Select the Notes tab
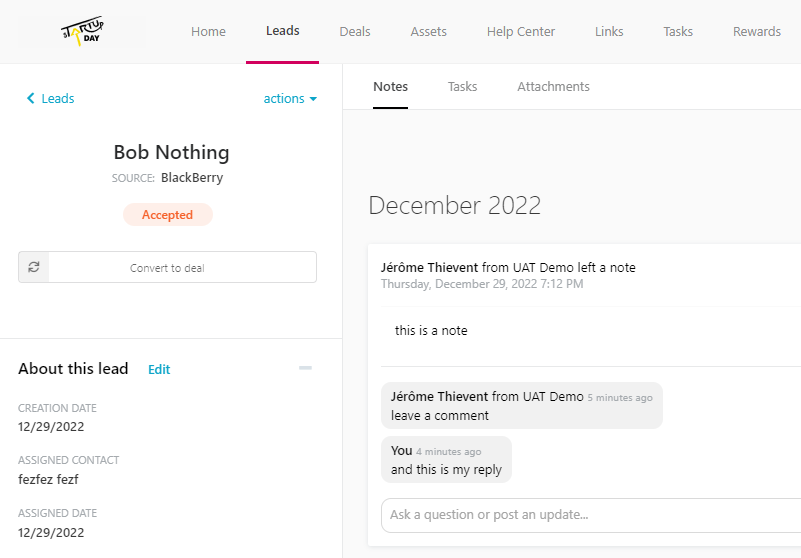 (x=390, y=86)
